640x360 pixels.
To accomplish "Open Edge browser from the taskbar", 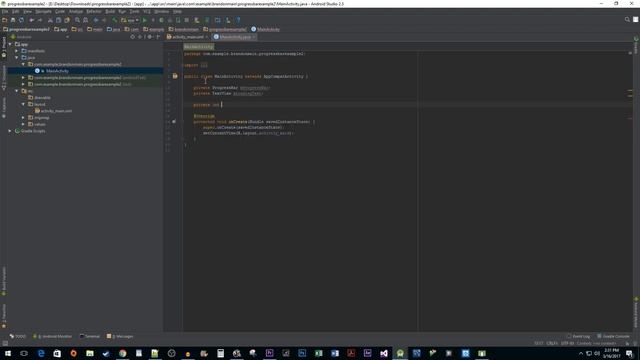I will pyautogui.click(x=41, y=353).
